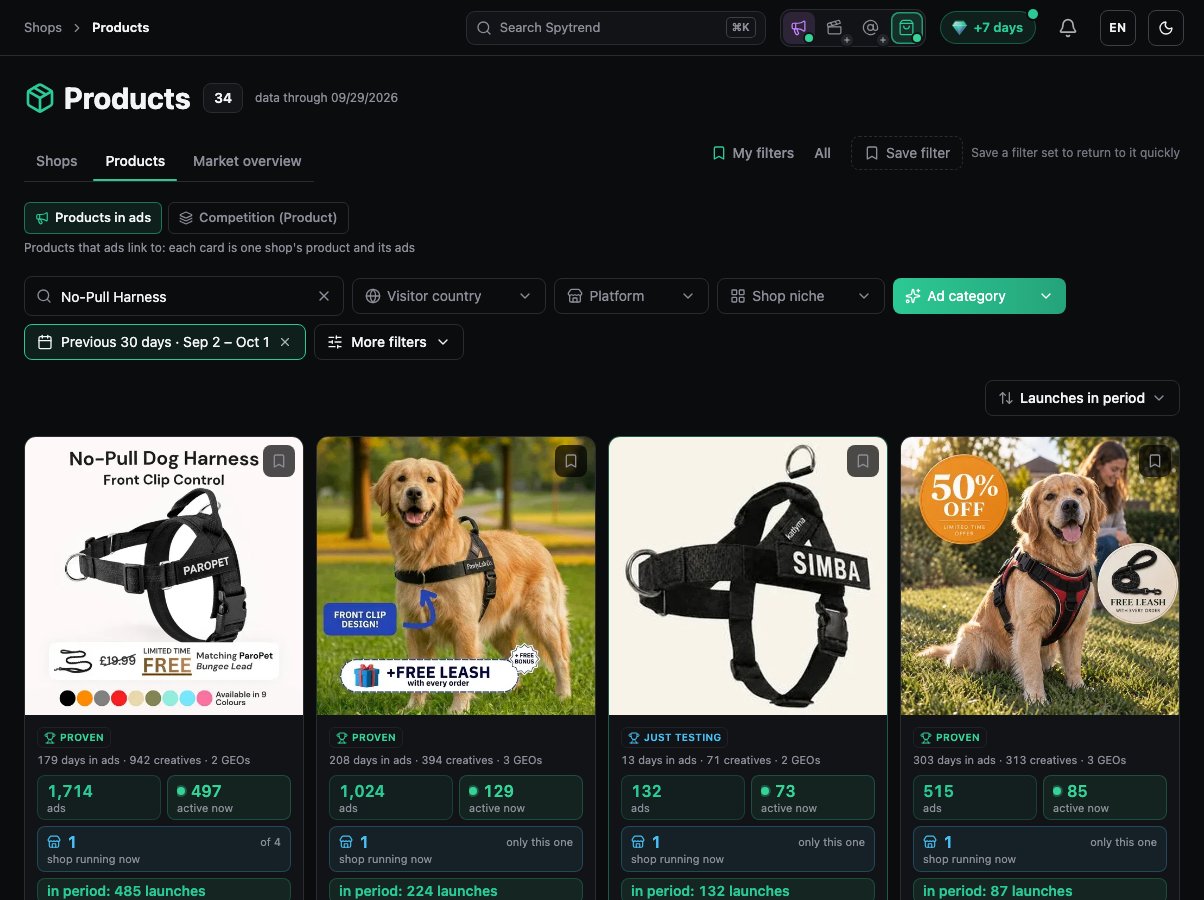Toggle dark mode moon icon

pos(1166,28)
